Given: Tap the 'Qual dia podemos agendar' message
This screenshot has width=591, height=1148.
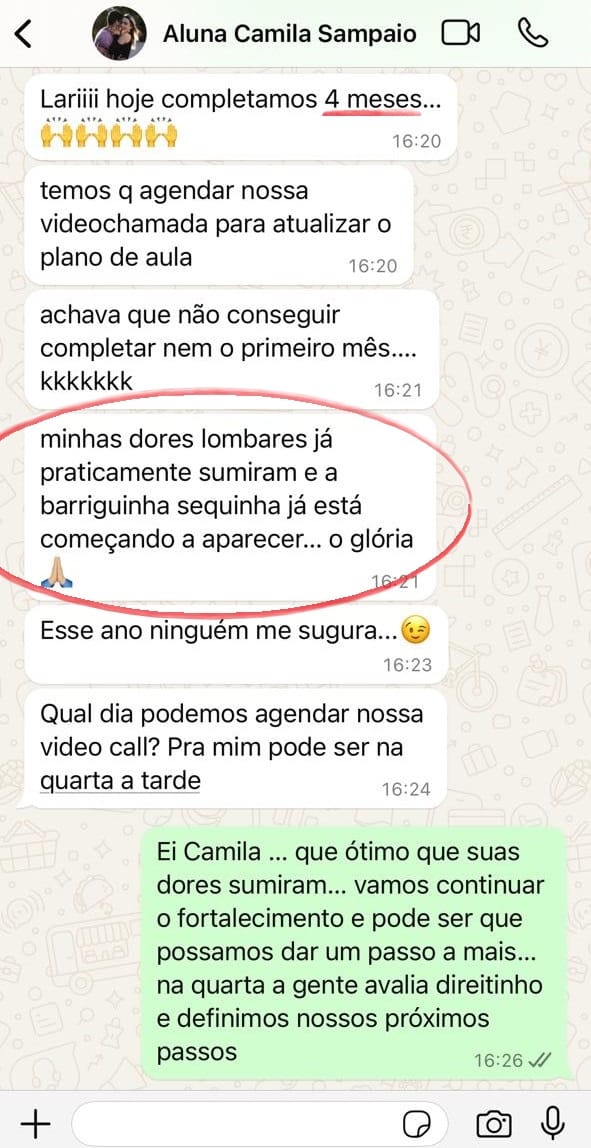Looking at the screenshot, I should (x=236, y=748).
